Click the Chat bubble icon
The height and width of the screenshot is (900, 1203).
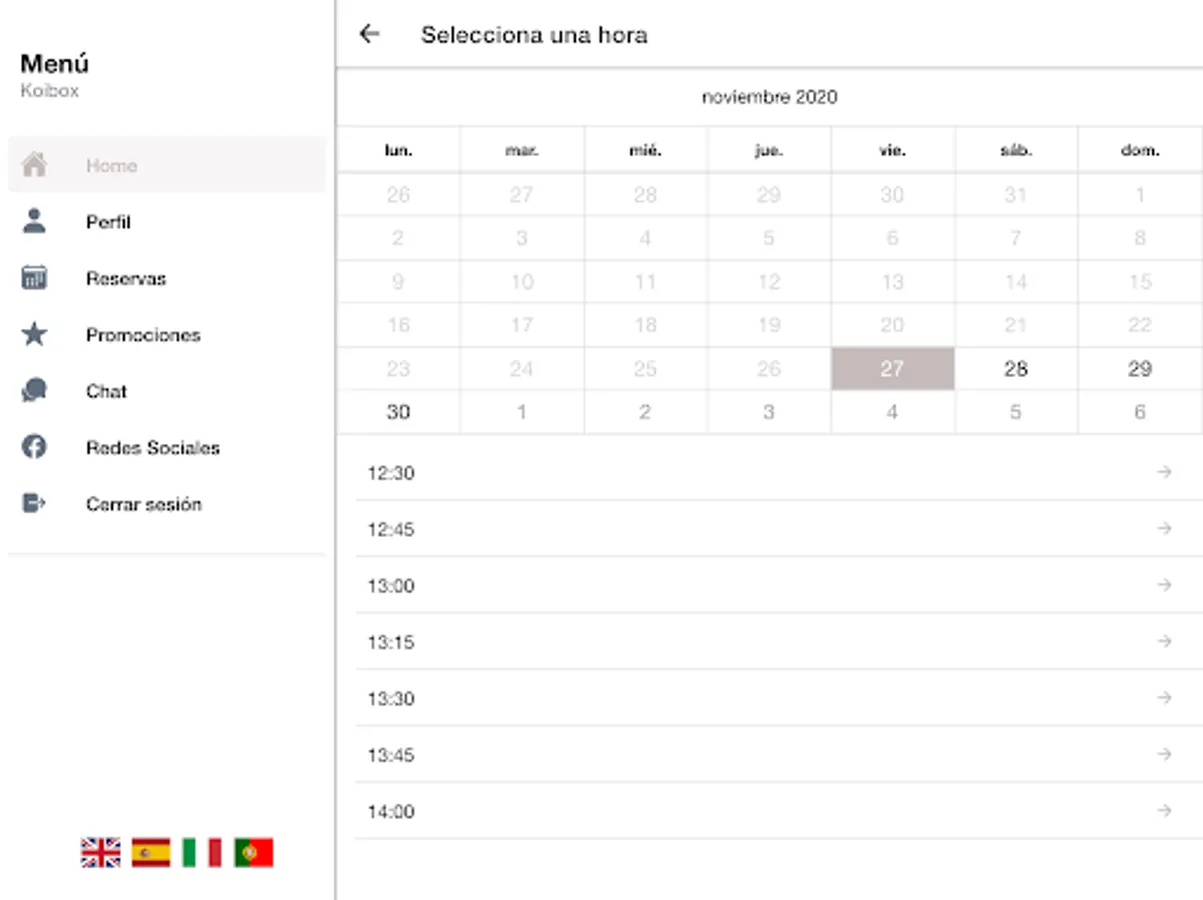click(x=34, y=391)
